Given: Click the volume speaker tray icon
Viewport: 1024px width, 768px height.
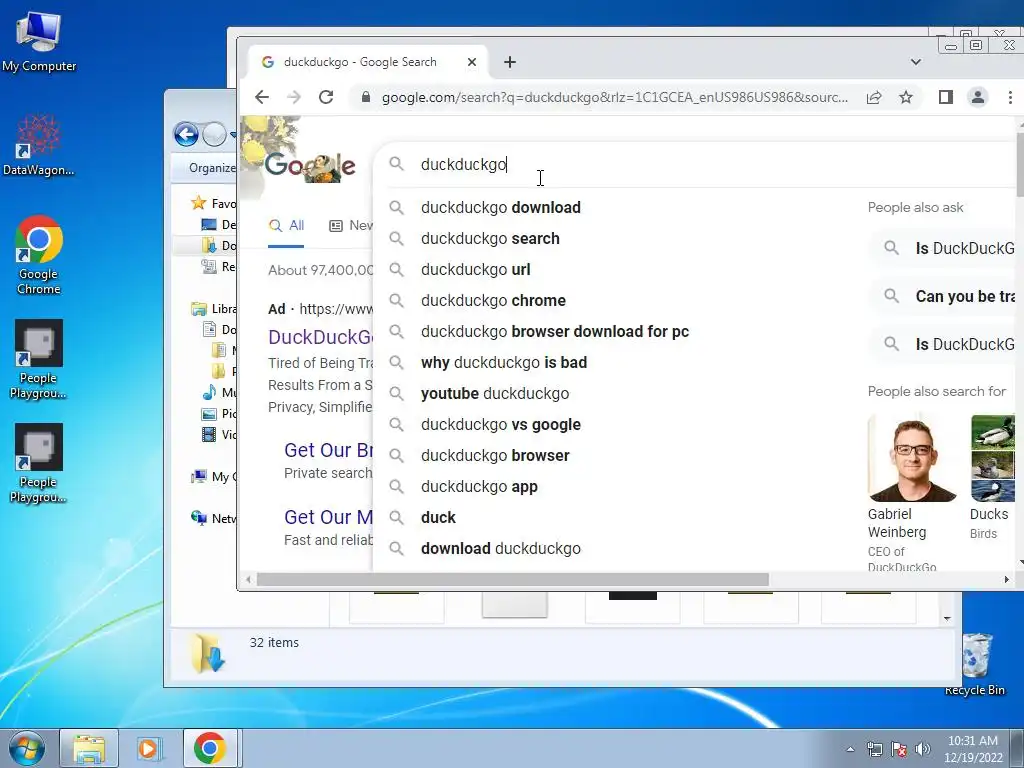Looking at the screenshot, I should pyautogui.click(x=923, y=749).
